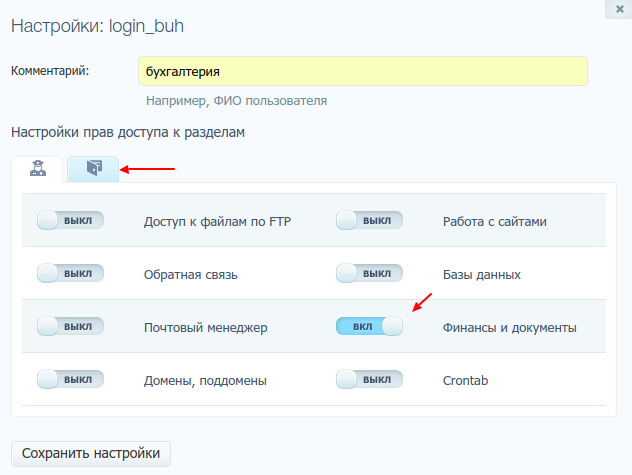
Task: Enable the Crontab access switch
Action: [x=369, y=379]
